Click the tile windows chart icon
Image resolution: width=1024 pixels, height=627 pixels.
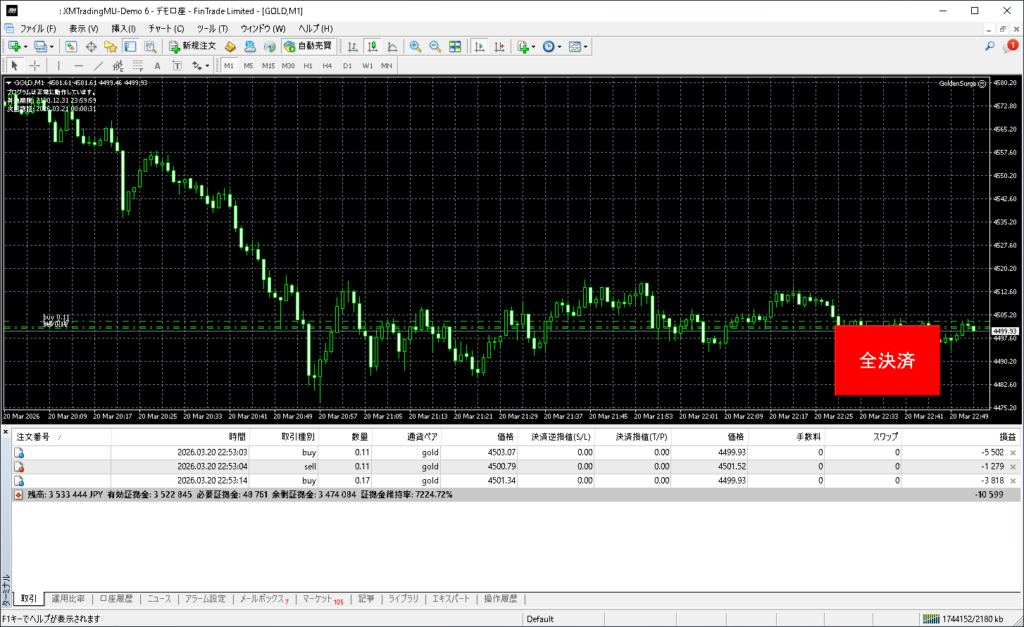point(455,46)
